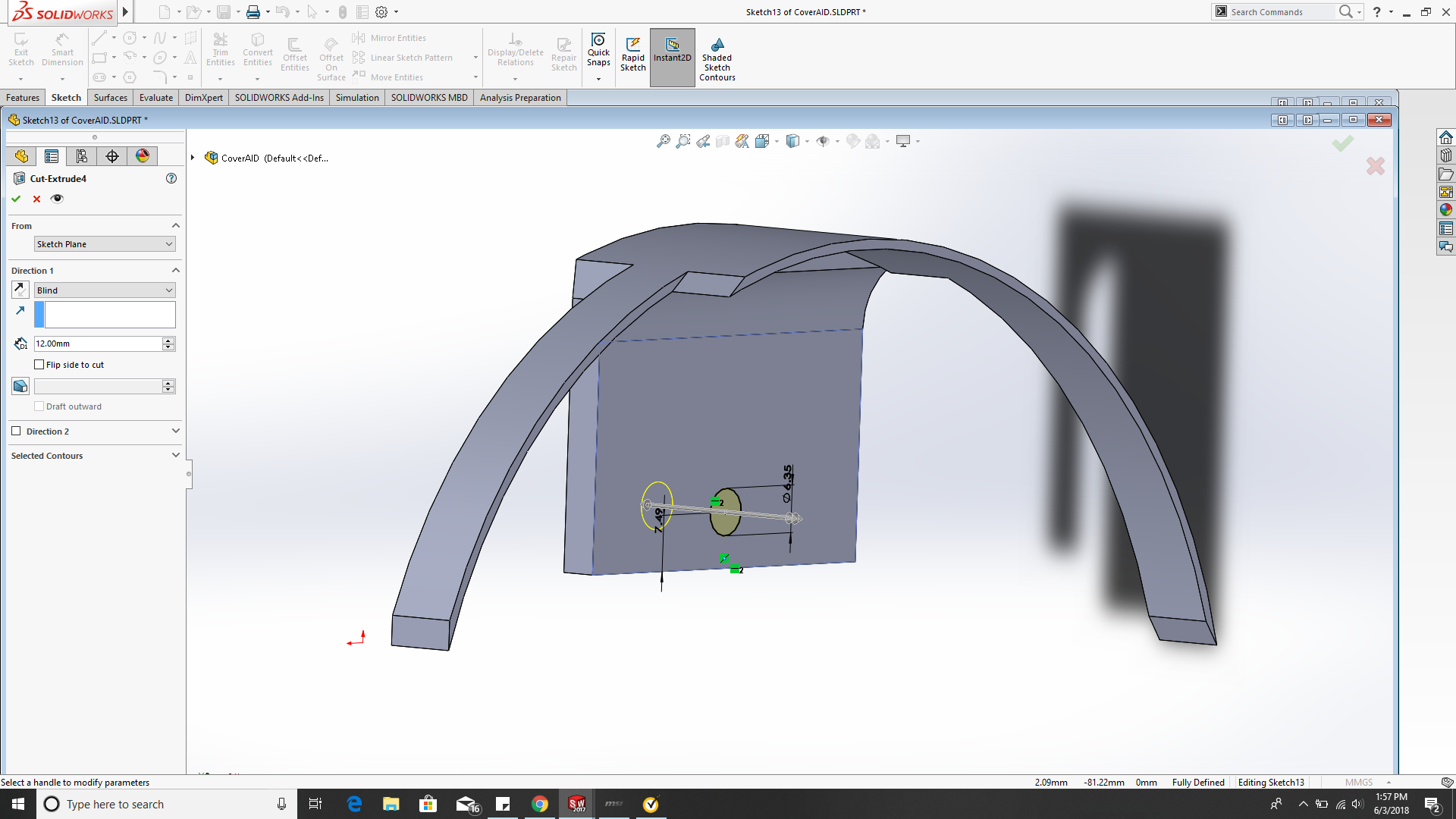Screen dimensions: 1456x819
Task: Click the Print icon
Action: [x=253, y=12]
